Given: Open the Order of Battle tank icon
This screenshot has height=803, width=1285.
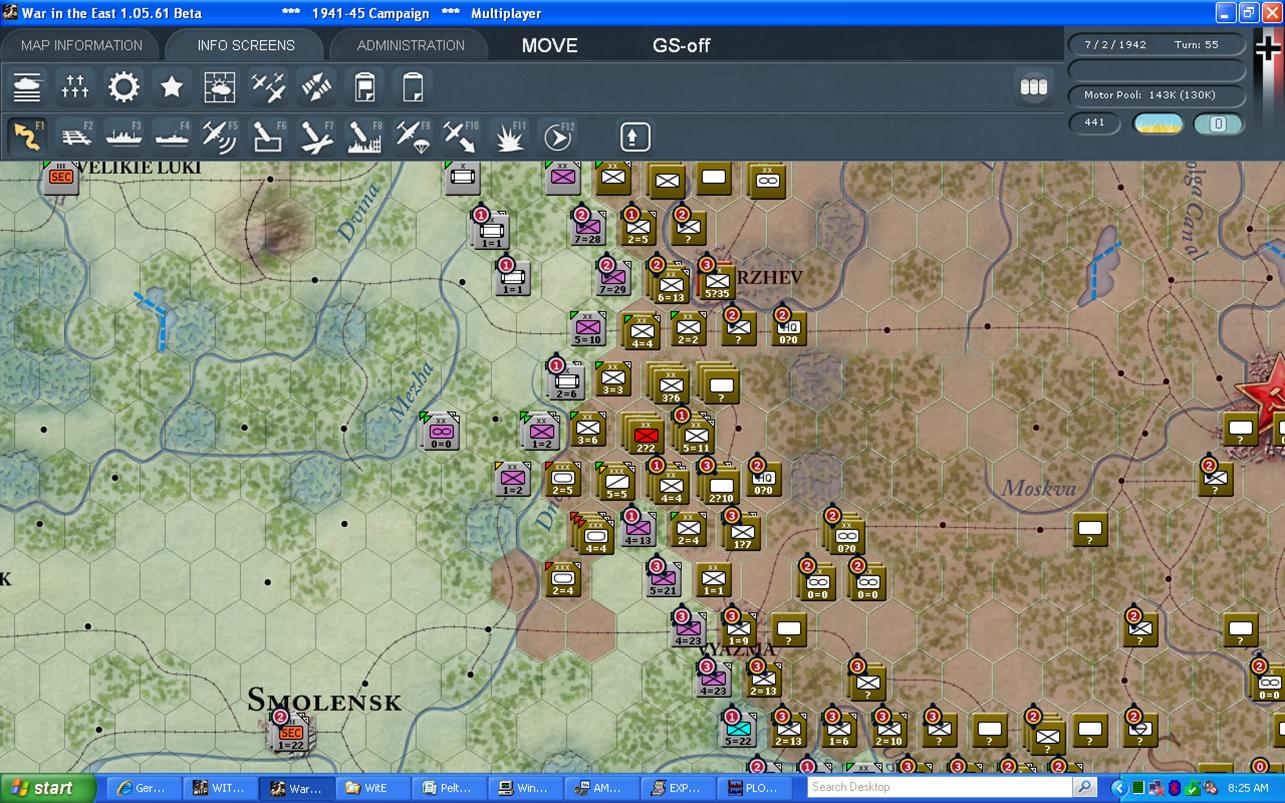Looking at the screenshot, I should pos(27,88).
